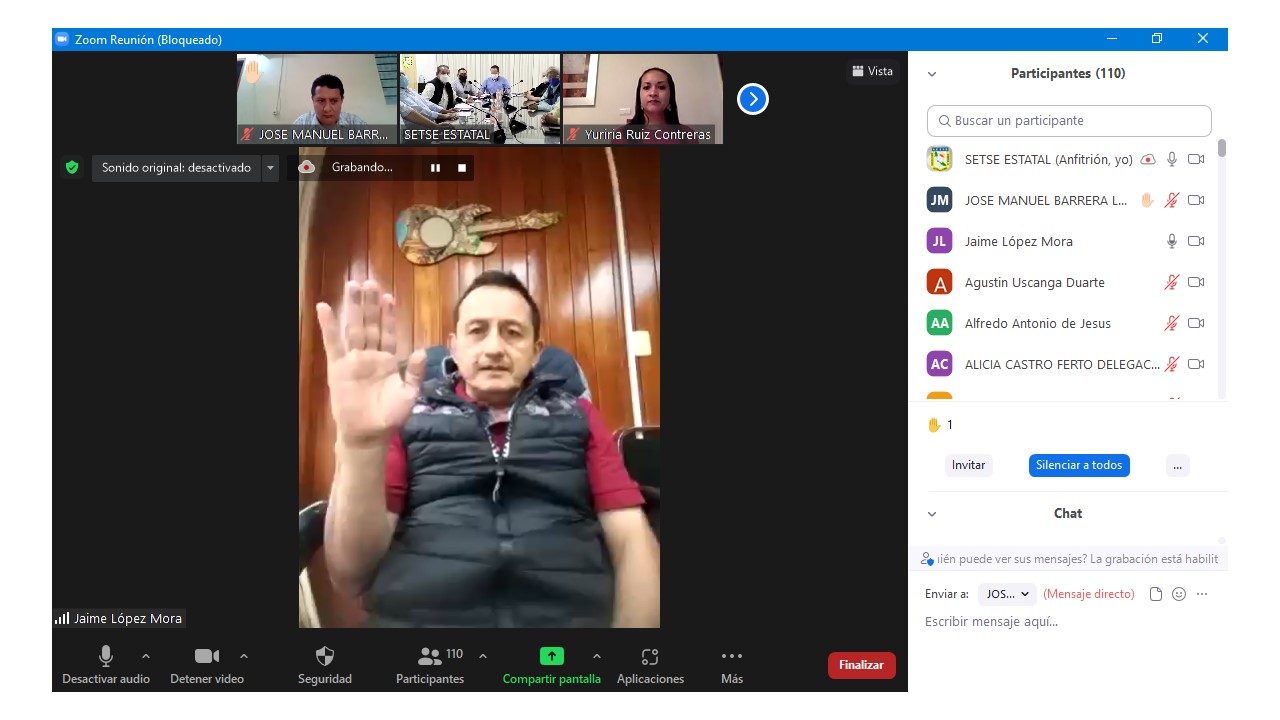Image resolution: width=1280 pixels, height=720 pixels.
Task: Unmute Alfredo Antonio de Jesus's microphone
Action: (1172, 323)
